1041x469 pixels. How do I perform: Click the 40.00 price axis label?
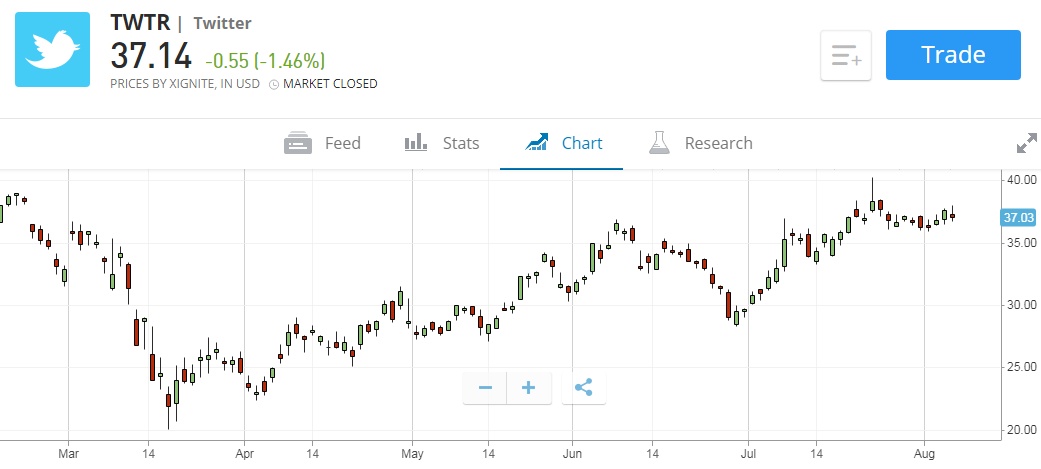1020,180
